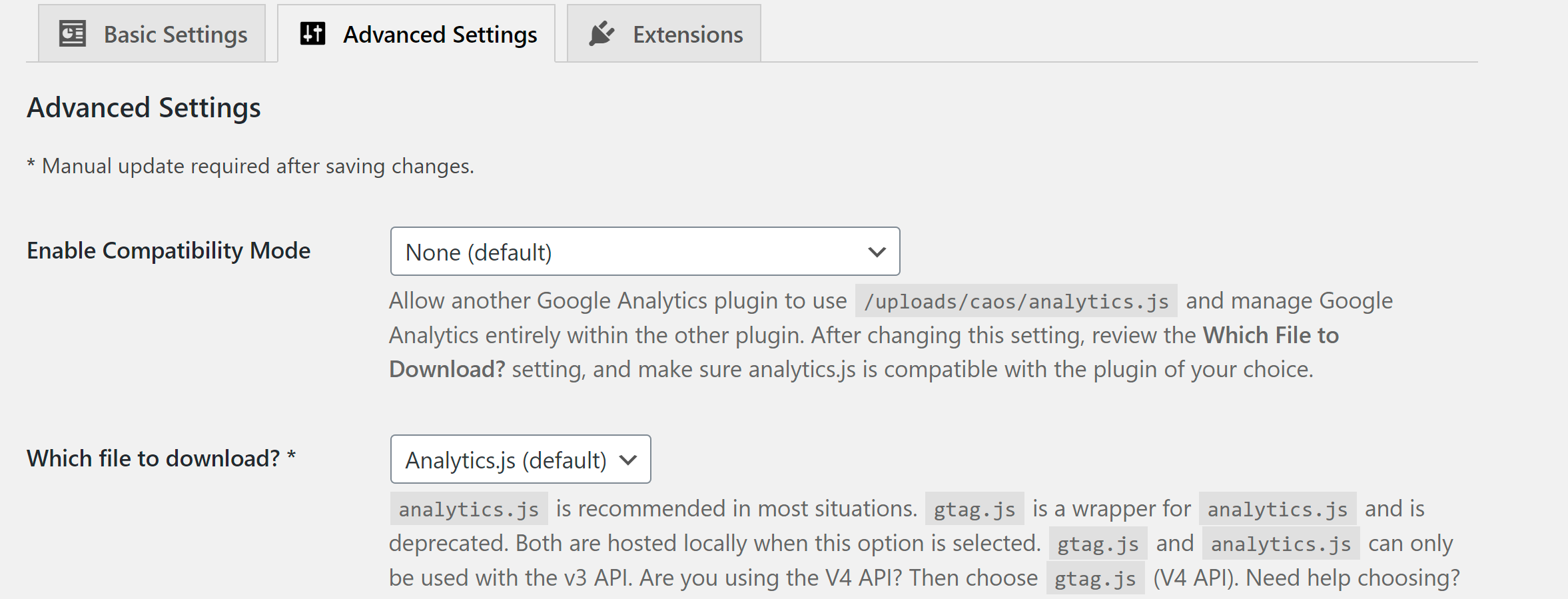The height and width of the screenshot is (599, 1568).
Task: Click the 'Enable Compatibility Mode' label
Action: (x=169, y=251)
